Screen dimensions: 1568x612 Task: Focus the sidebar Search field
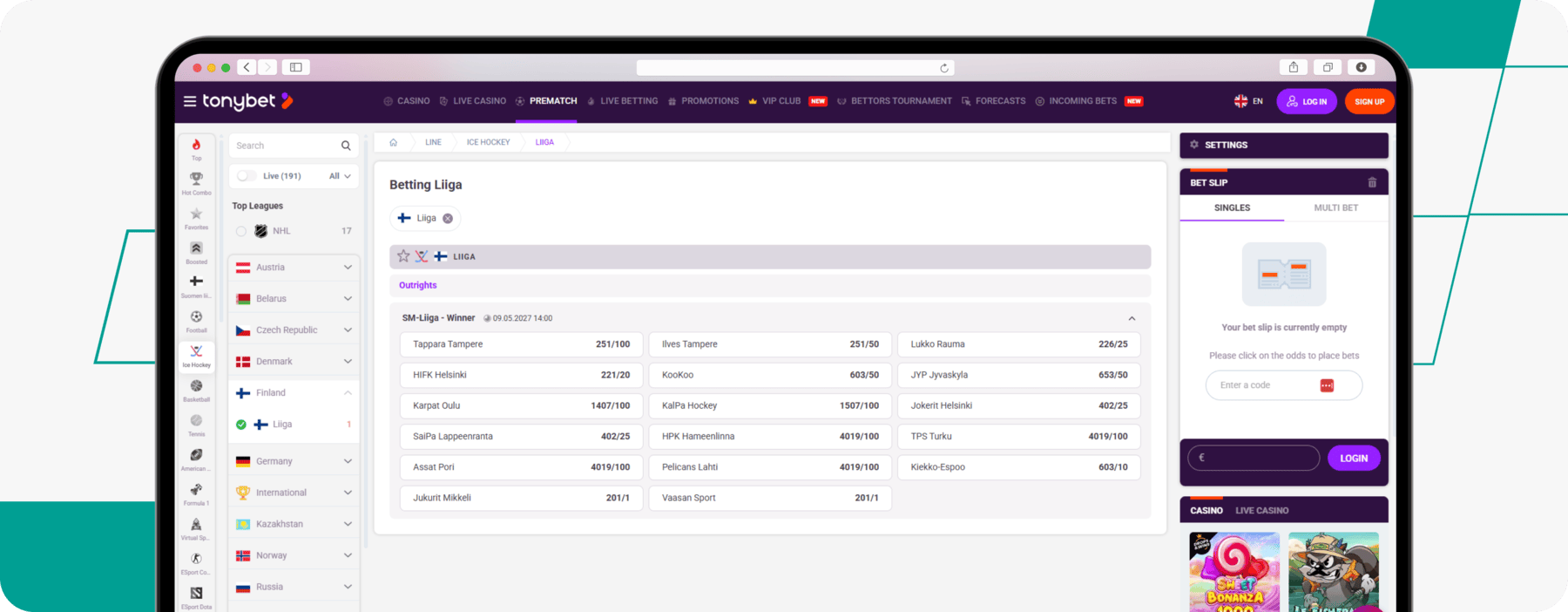coord(294,146)
